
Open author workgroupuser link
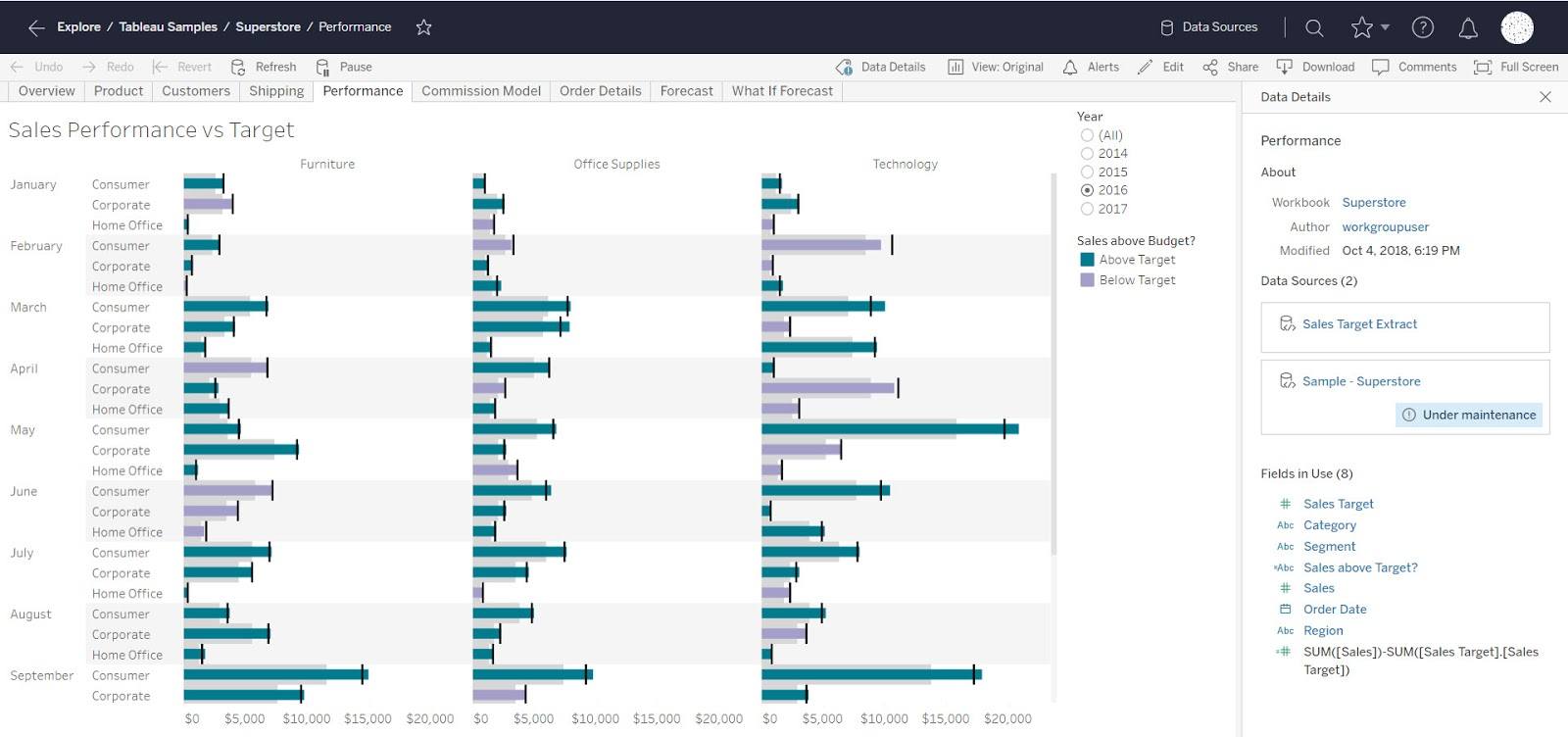[1386, 227]
